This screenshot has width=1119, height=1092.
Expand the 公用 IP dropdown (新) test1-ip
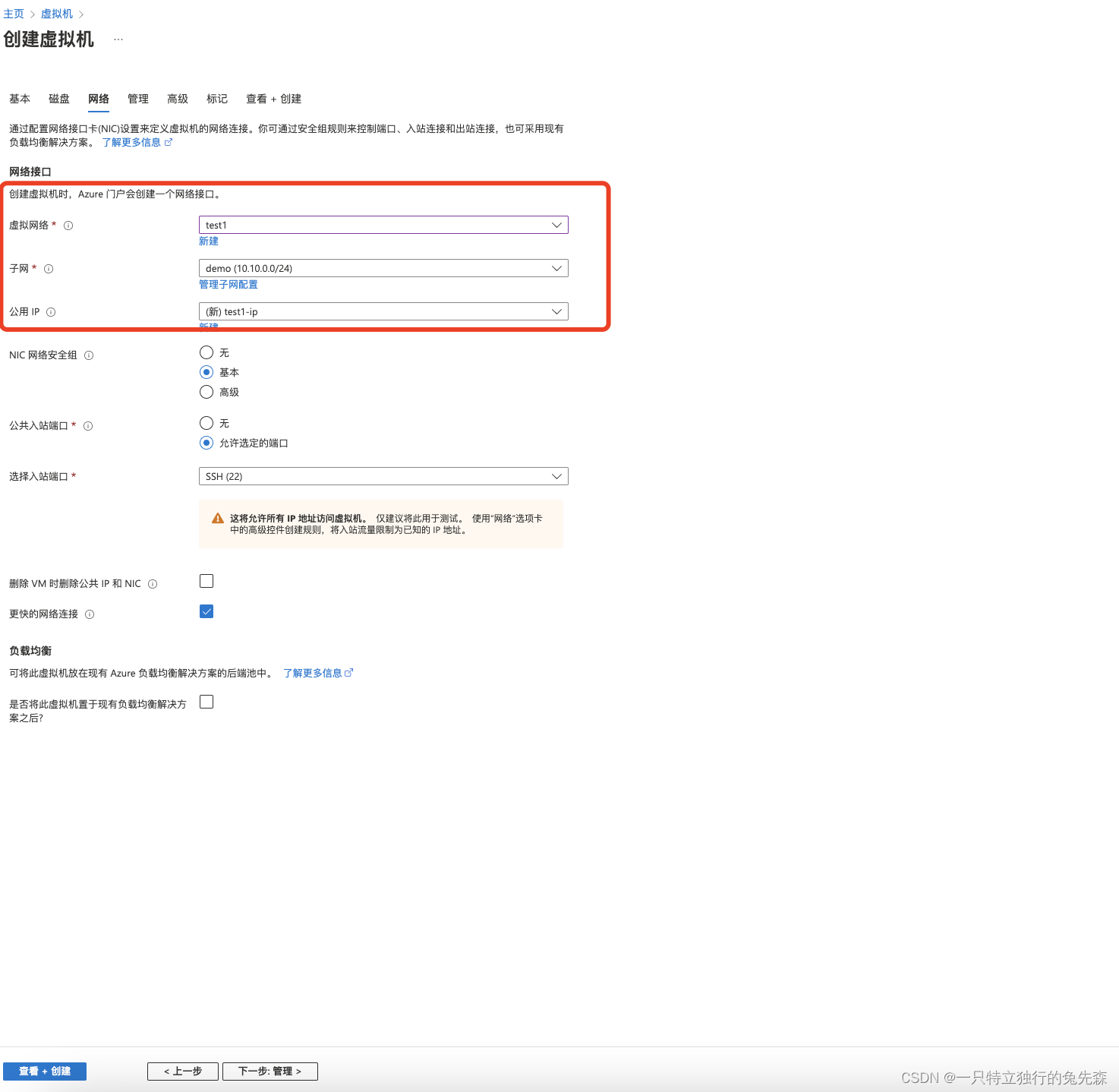point(383,311)
